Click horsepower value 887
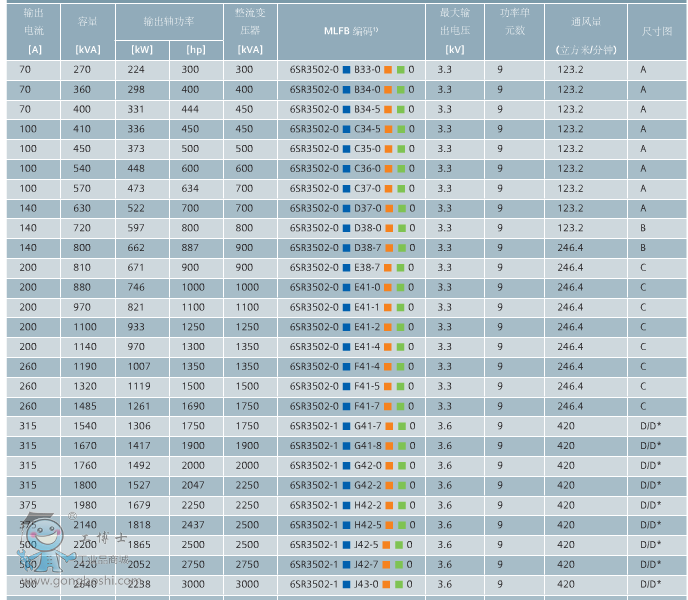This screenshot has width=688, height=600. (190, 248)
